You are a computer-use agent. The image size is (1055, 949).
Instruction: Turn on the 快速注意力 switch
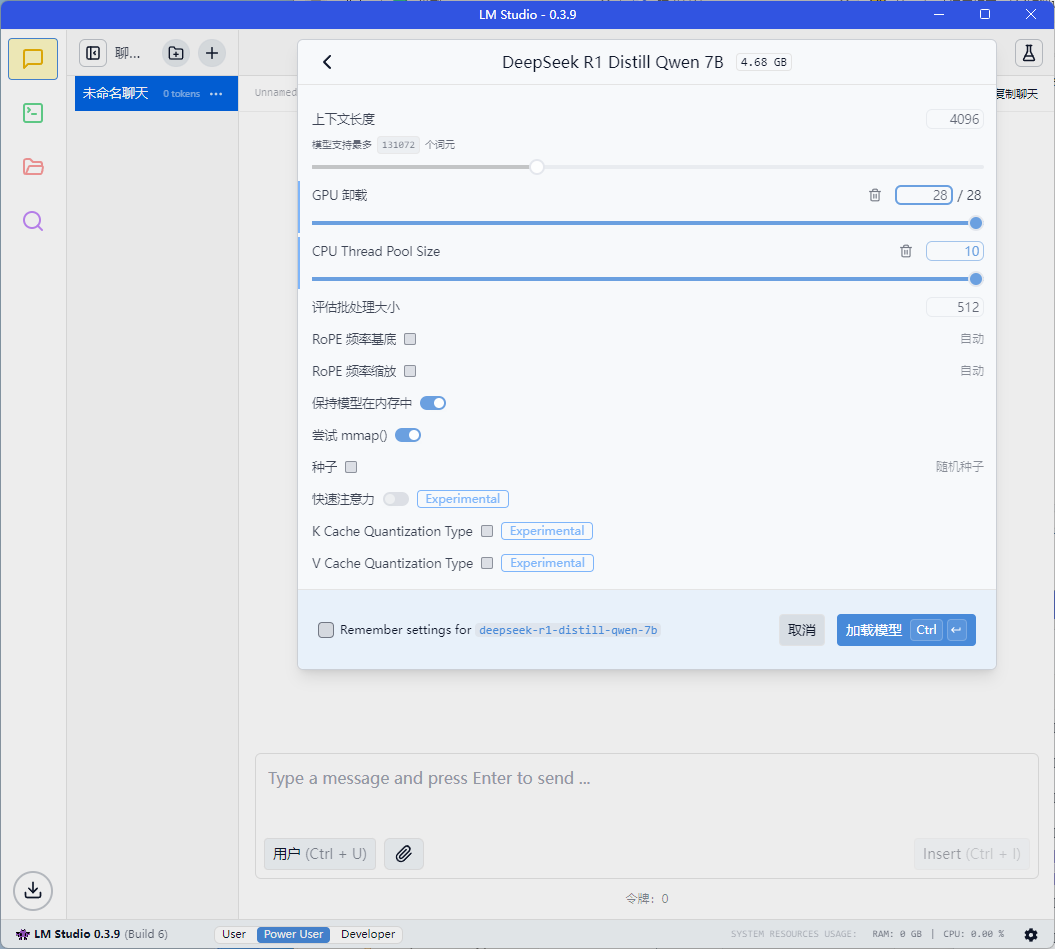(396, 499)
